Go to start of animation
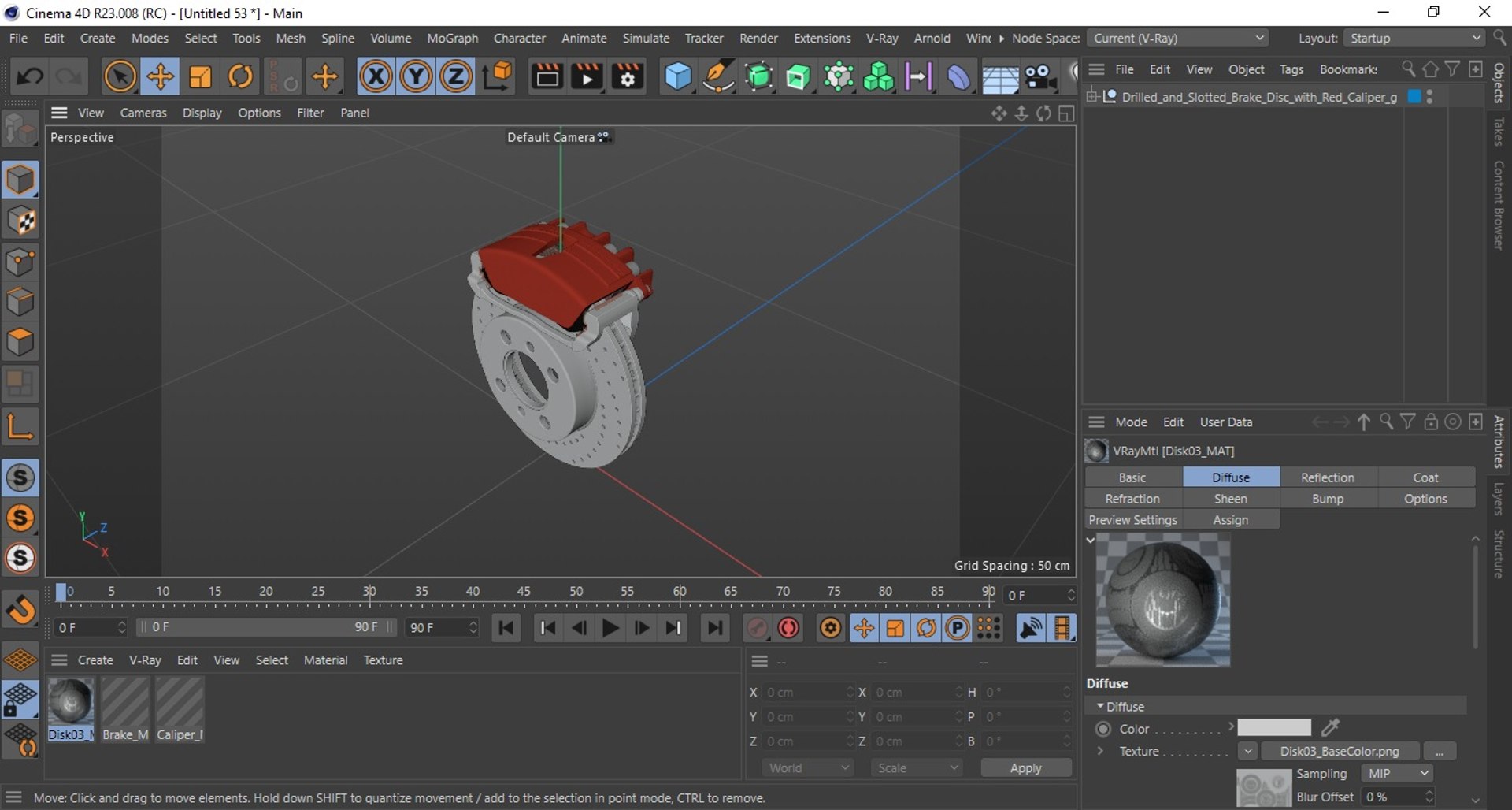1512x810 pixels. click(x=506, y=628)
